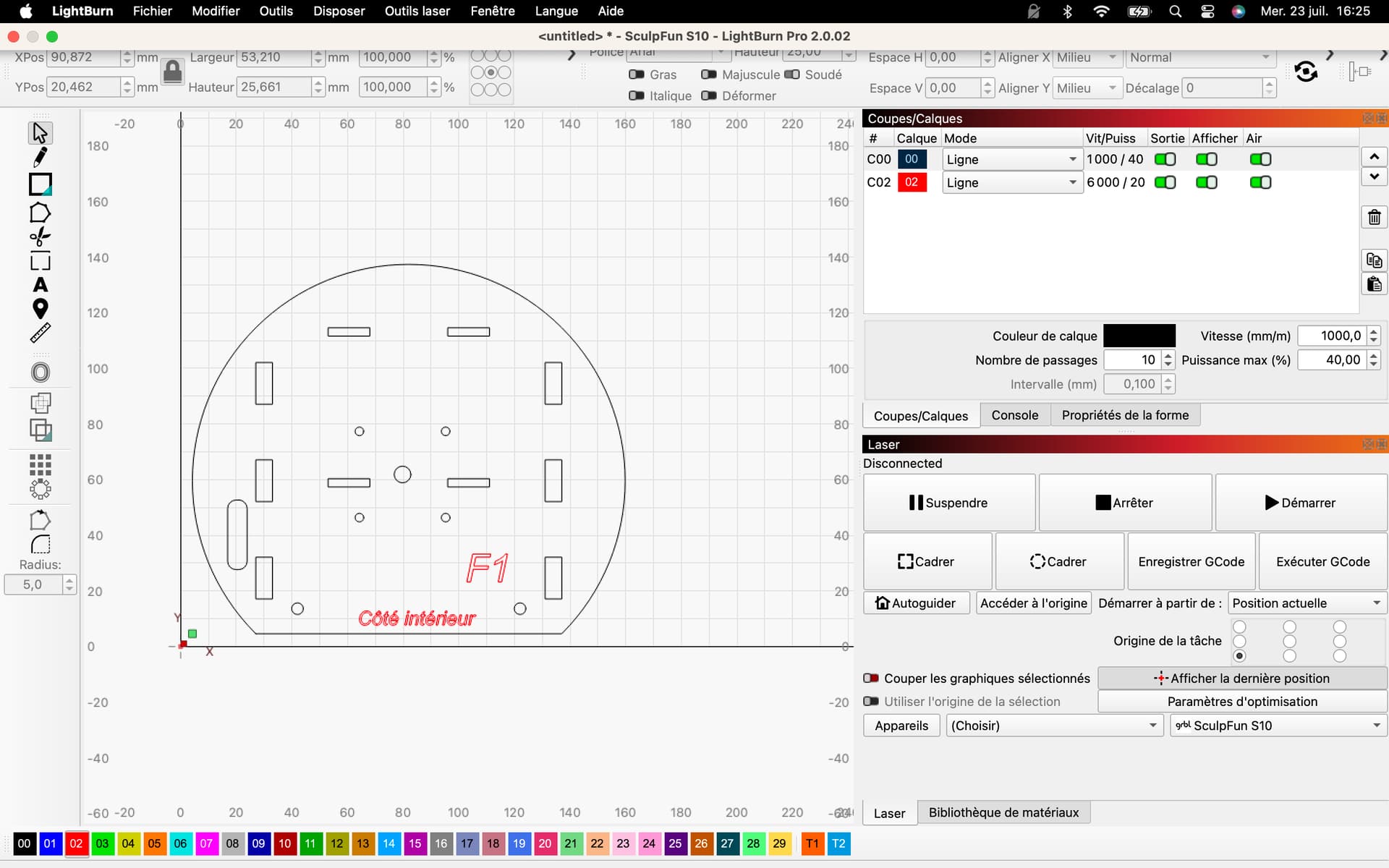Click the Puissance max (%) field
Image resolution: width=1389 pixels, height=868 pixels.
click(1332, 359)
